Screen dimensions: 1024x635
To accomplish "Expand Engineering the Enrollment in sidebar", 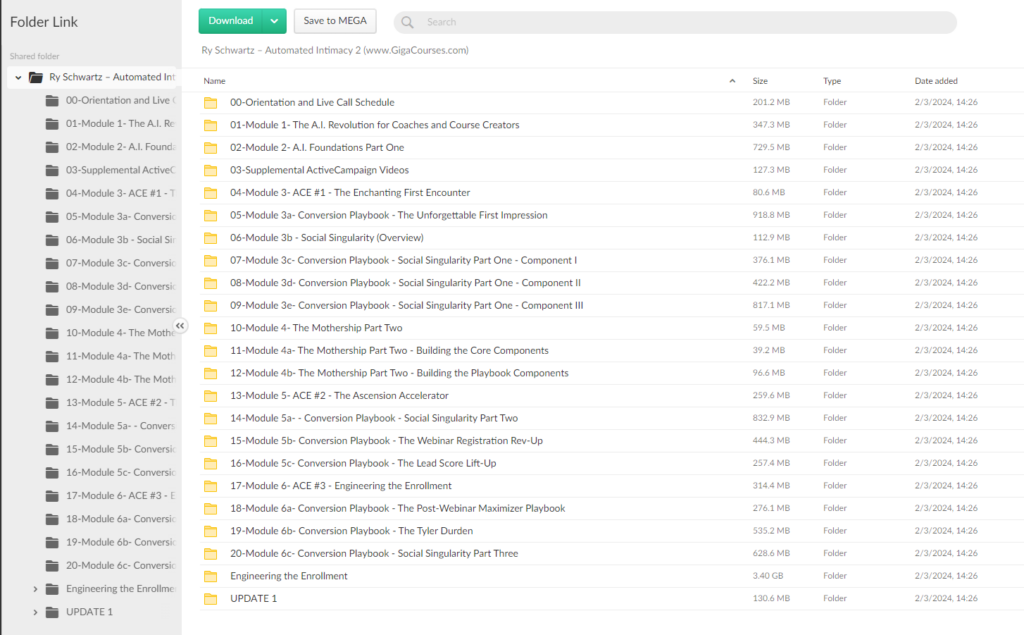I will tap(36, 589).
